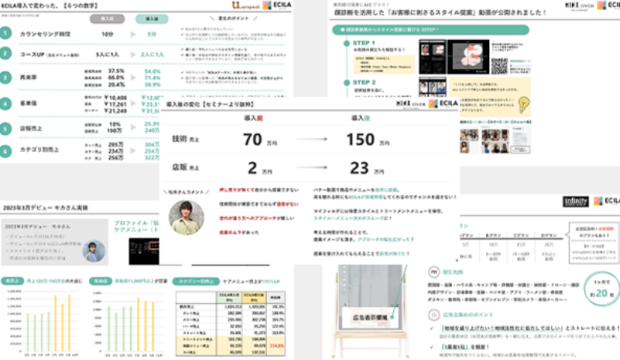Click the number 2 circle beside コースUP

[x=6, y=53]
